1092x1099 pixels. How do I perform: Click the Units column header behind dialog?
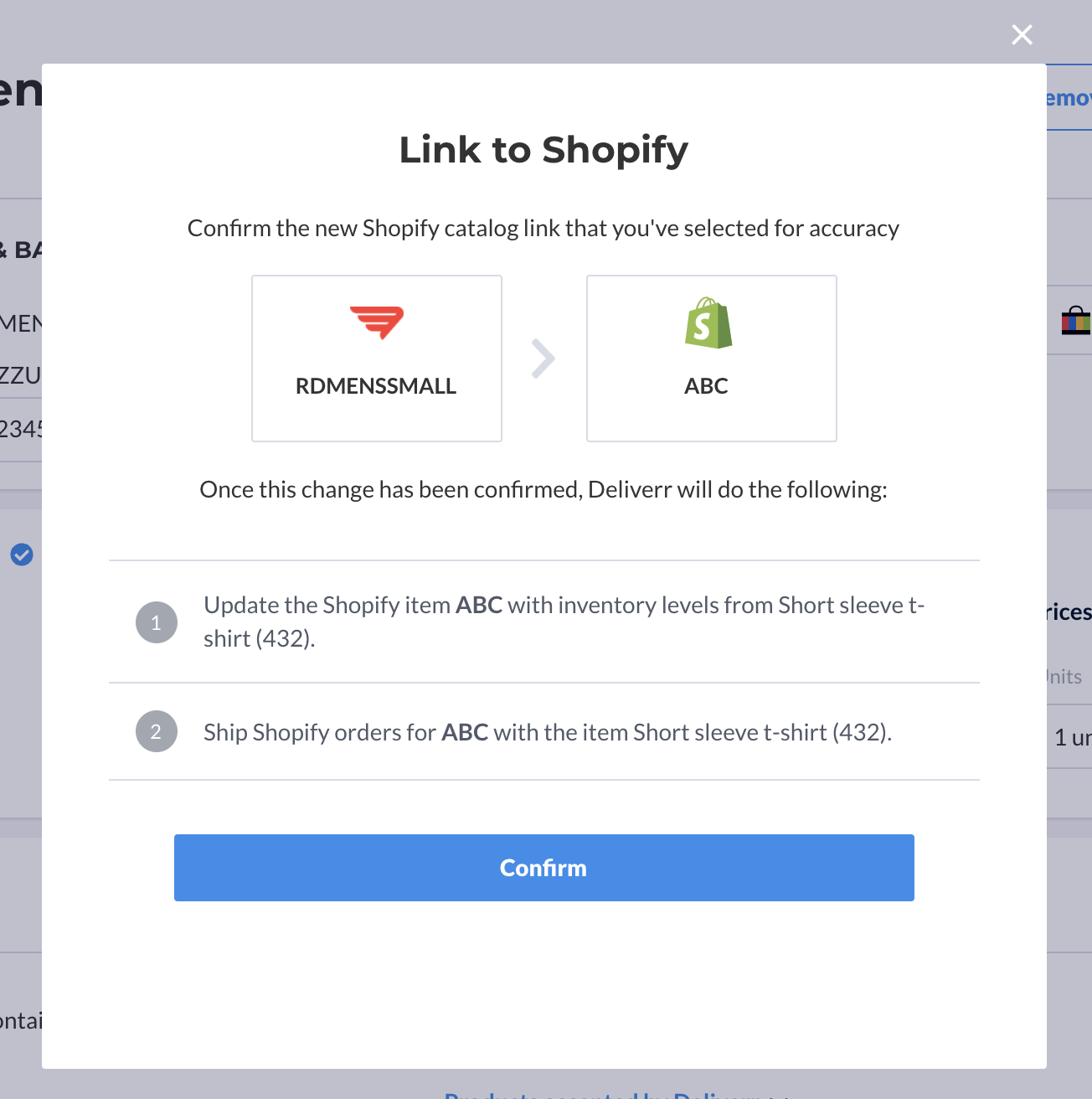[x=1064, y=677]
